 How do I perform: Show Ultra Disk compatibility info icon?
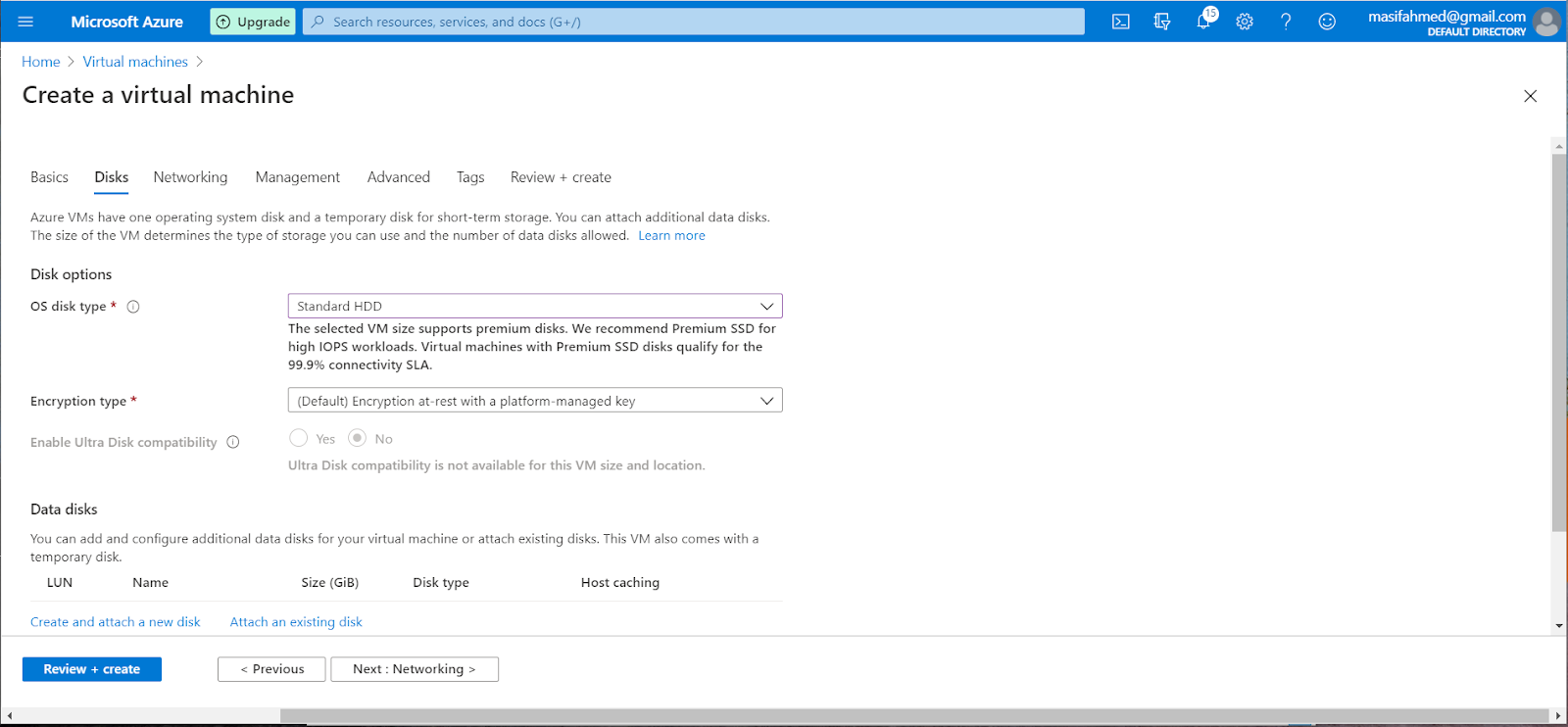tap(233, 442)
